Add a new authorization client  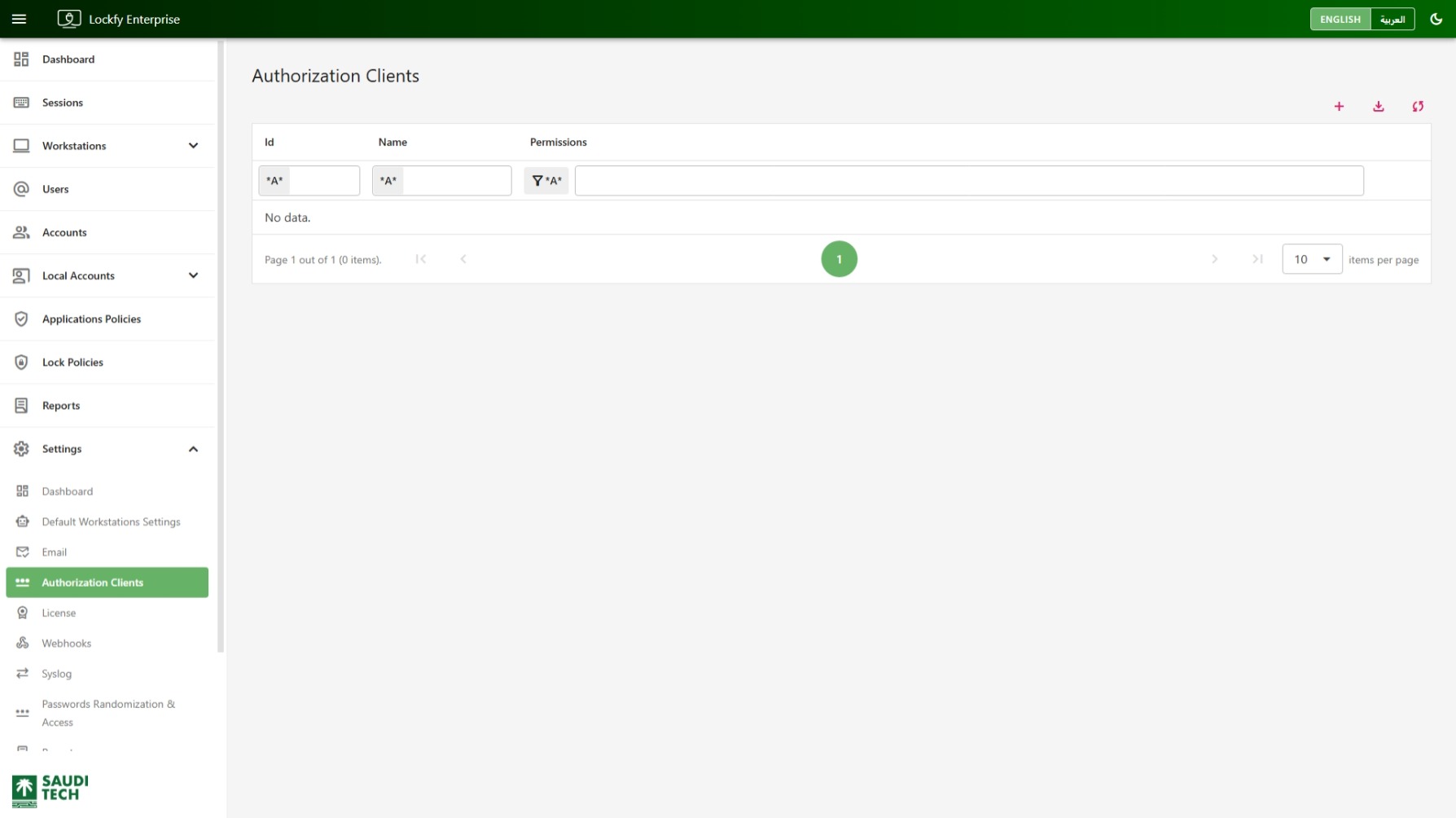(x=1339, y=106)
